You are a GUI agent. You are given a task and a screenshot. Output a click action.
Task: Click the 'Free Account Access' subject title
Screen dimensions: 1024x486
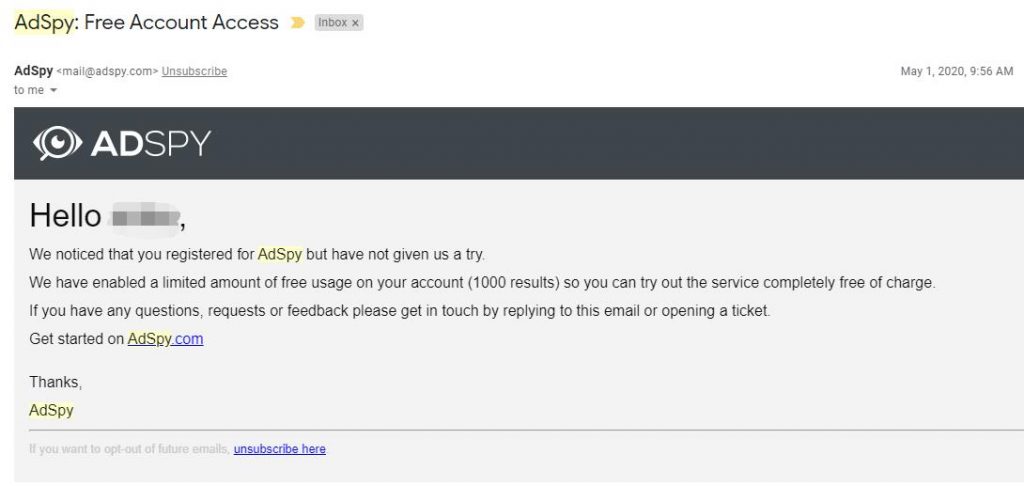[181, 22]
